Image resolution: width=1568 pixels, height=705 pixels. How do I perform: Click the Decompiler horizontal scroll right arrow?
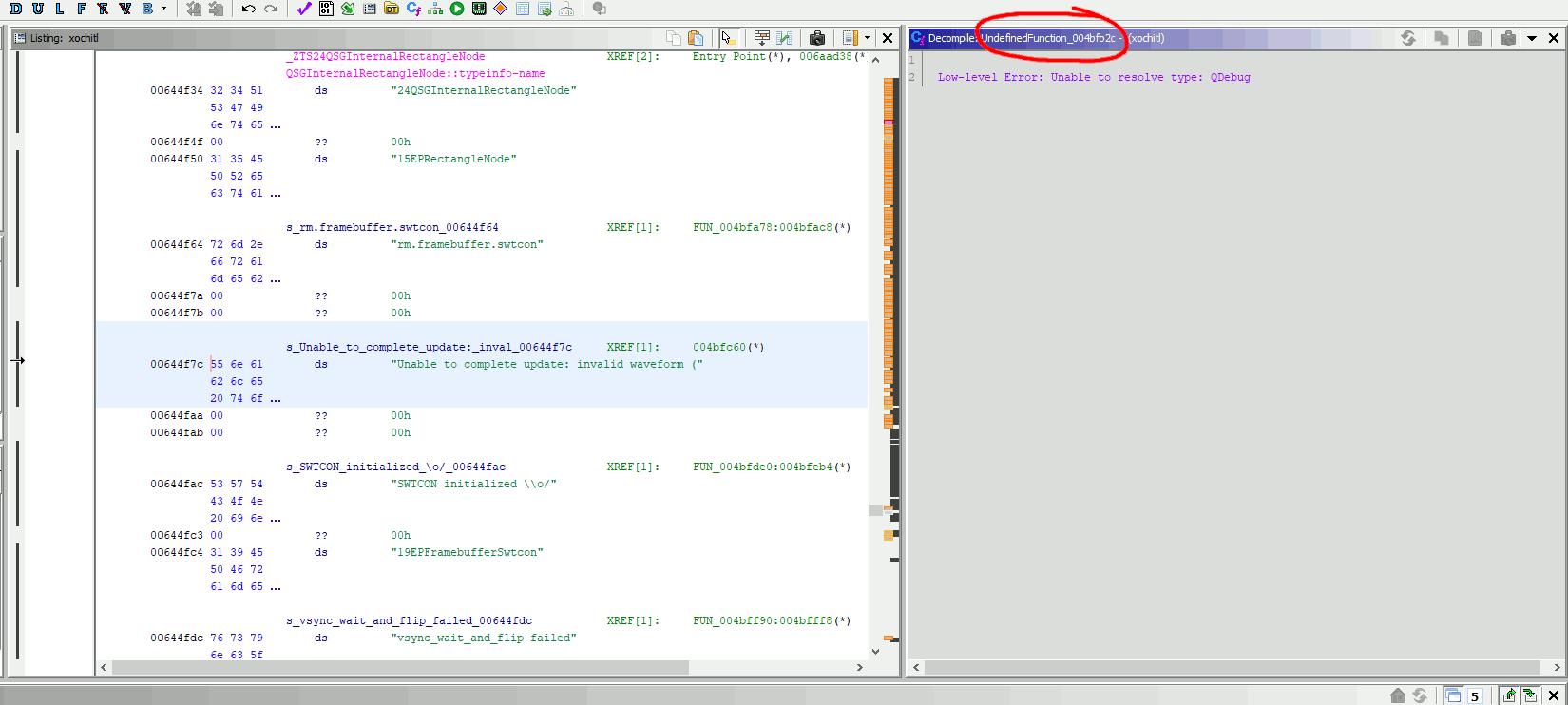pos(1557,668)
